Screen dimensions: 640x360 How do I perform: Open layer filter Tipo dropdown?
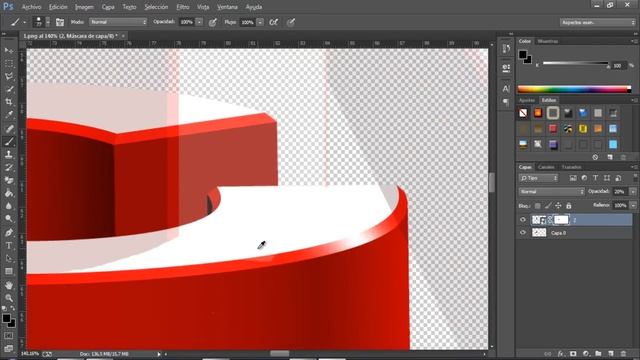click(538, 178)
